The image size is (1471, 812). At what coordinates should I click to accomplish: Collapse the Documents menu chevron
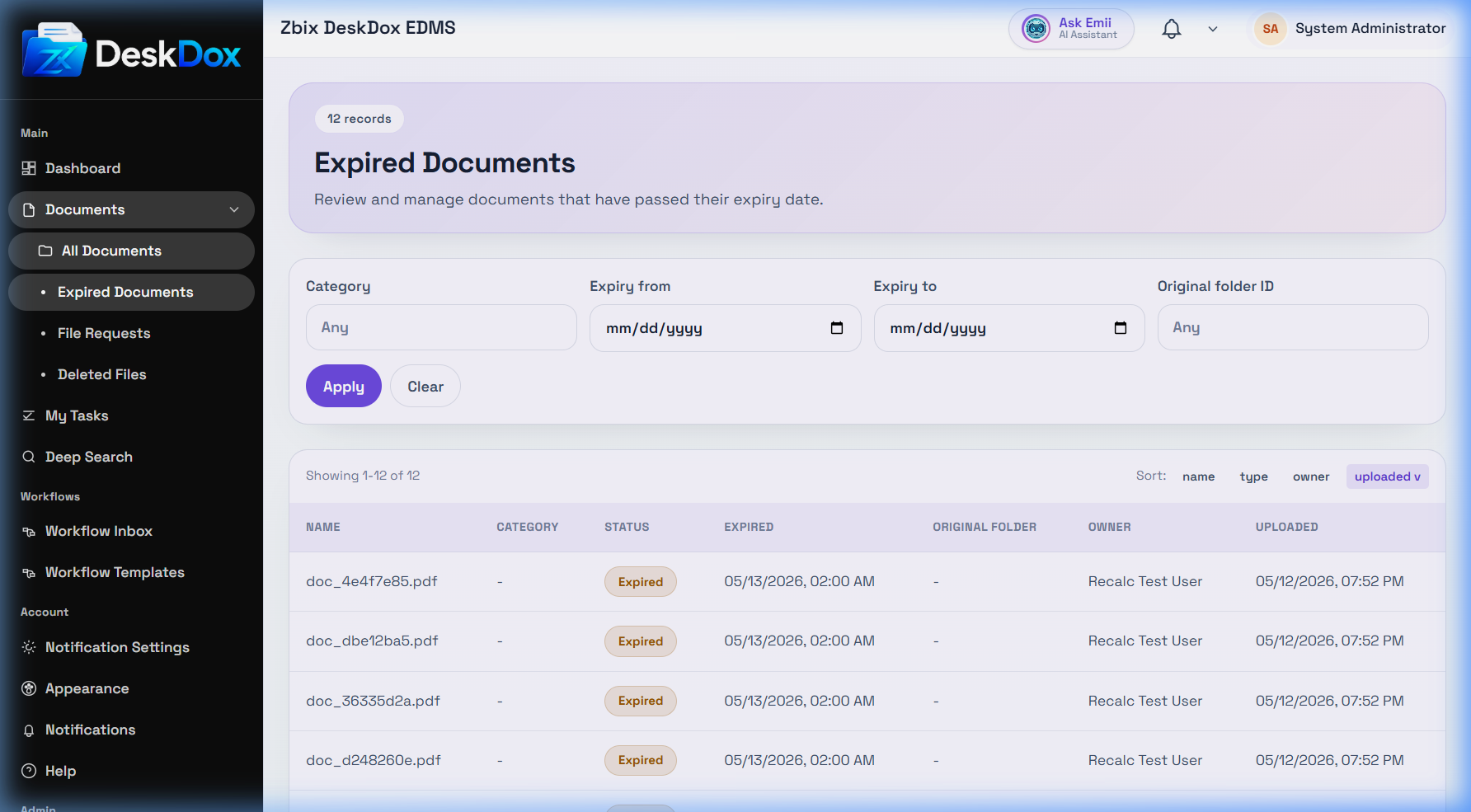pos(234,209)
